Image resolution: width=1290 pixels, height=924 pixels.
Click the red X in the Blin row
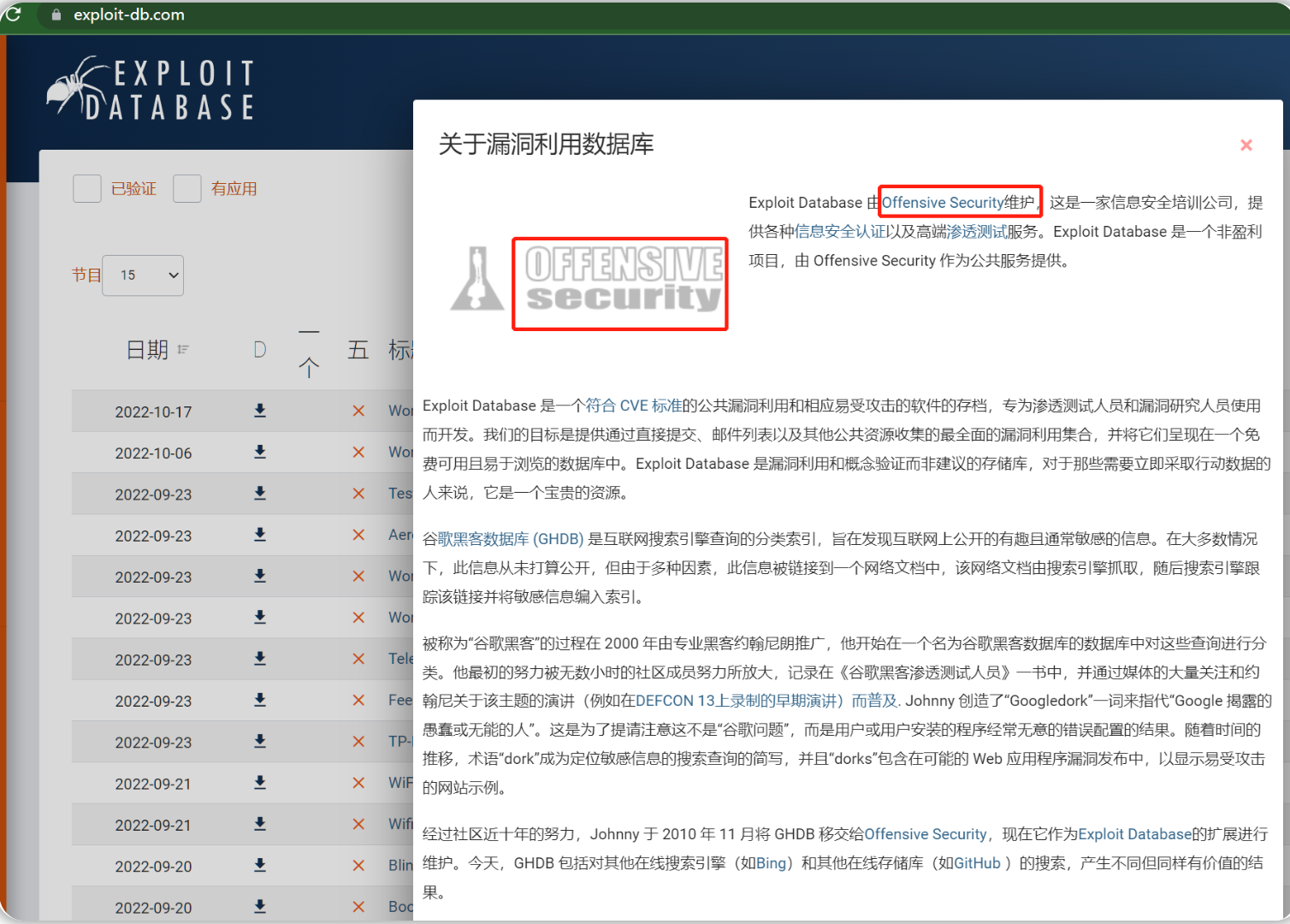[x=358, y=865]
